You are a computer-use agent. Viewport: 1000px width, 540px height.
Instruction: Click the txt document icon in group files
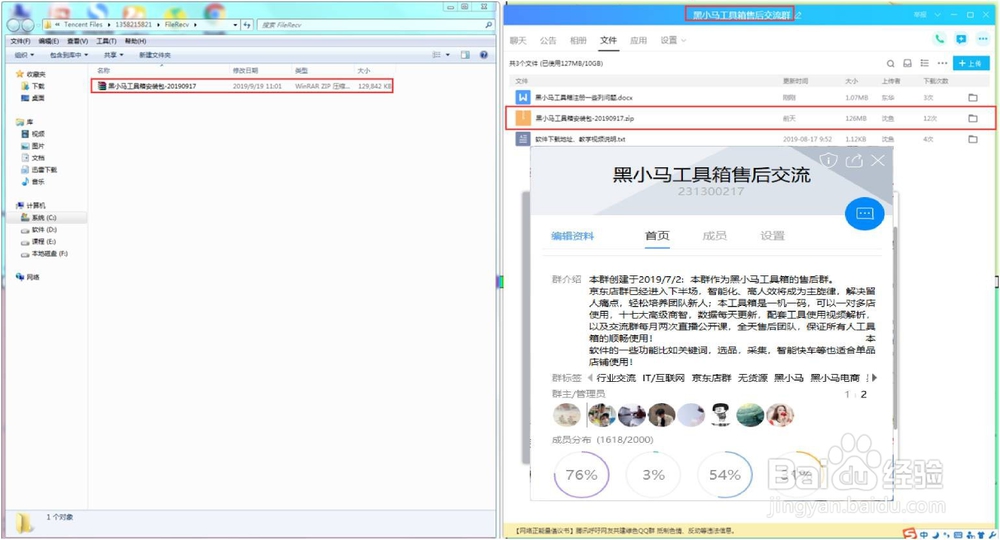pos(523,138)
